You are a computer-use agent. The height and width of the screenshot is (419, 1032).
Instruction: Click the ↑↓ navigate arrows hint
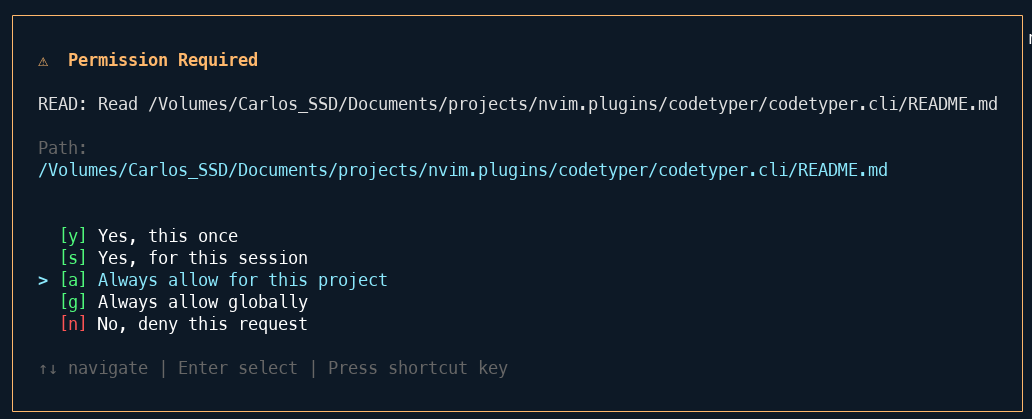click(x=93, y=368)
